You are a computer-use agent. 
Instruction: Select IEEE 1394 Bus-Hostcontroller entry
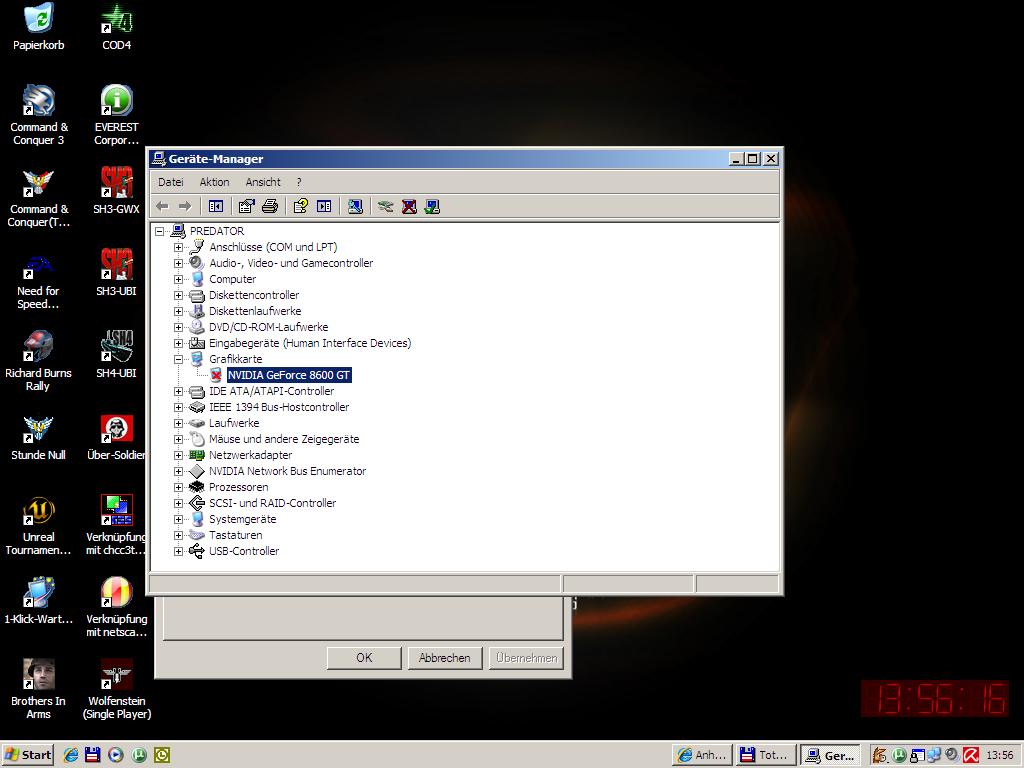(x=279, y=407)
